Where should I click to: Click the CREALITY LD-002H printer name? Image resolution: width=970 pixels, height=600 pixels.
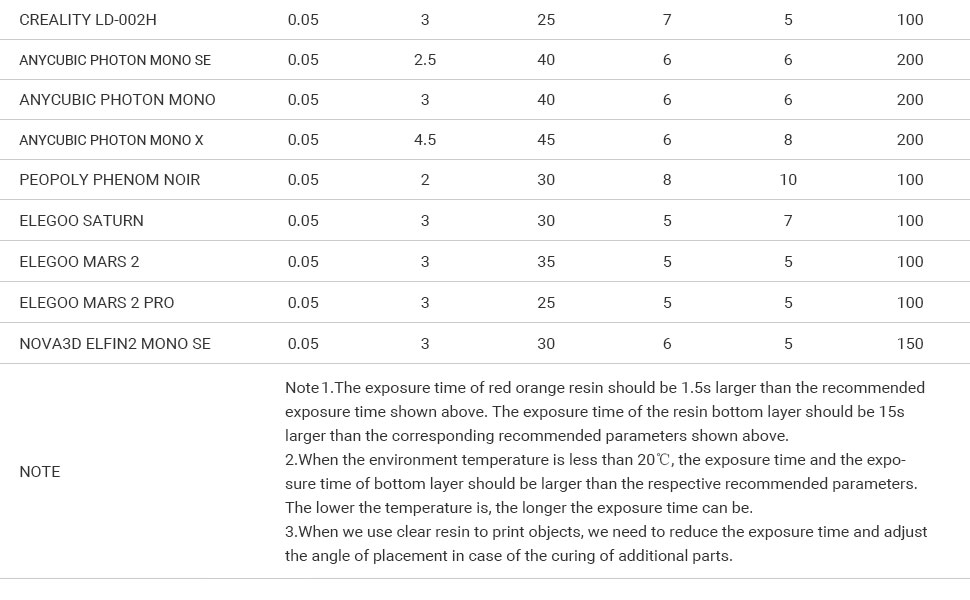point(88,19)
